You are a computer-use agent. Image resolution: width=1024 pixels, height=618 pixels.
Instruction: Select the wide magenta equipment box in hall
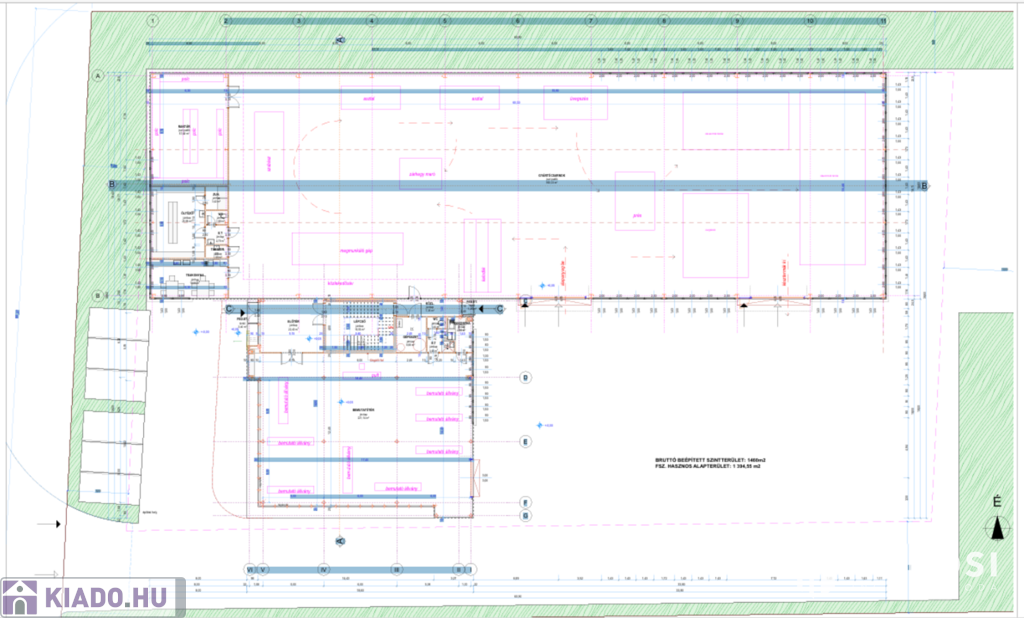[x=347, y=248]
